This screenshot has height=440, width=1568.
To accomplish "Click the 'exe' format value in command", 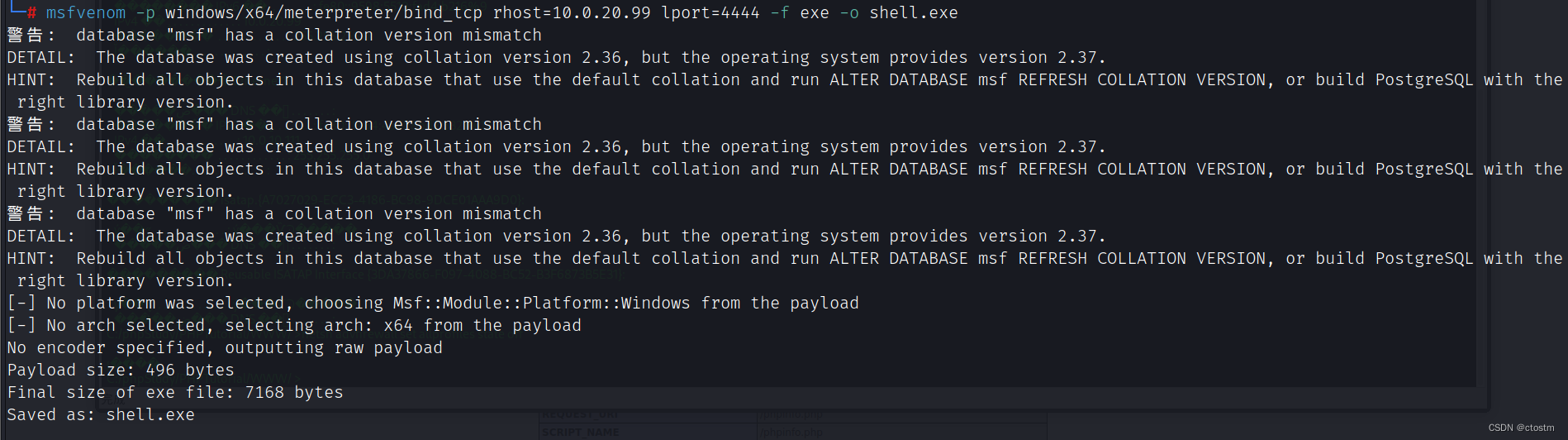I will 815,12.
